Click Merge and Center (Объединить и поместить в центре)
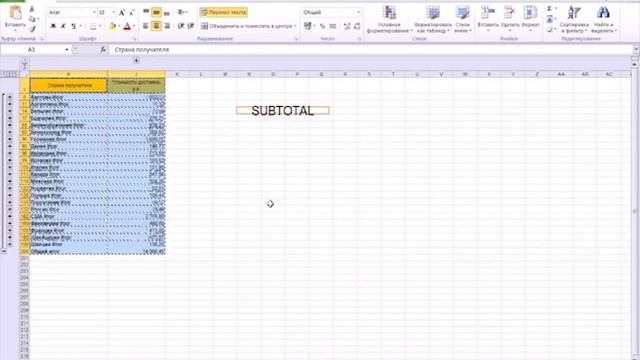The image size is (640, 360). coord(246,26)
